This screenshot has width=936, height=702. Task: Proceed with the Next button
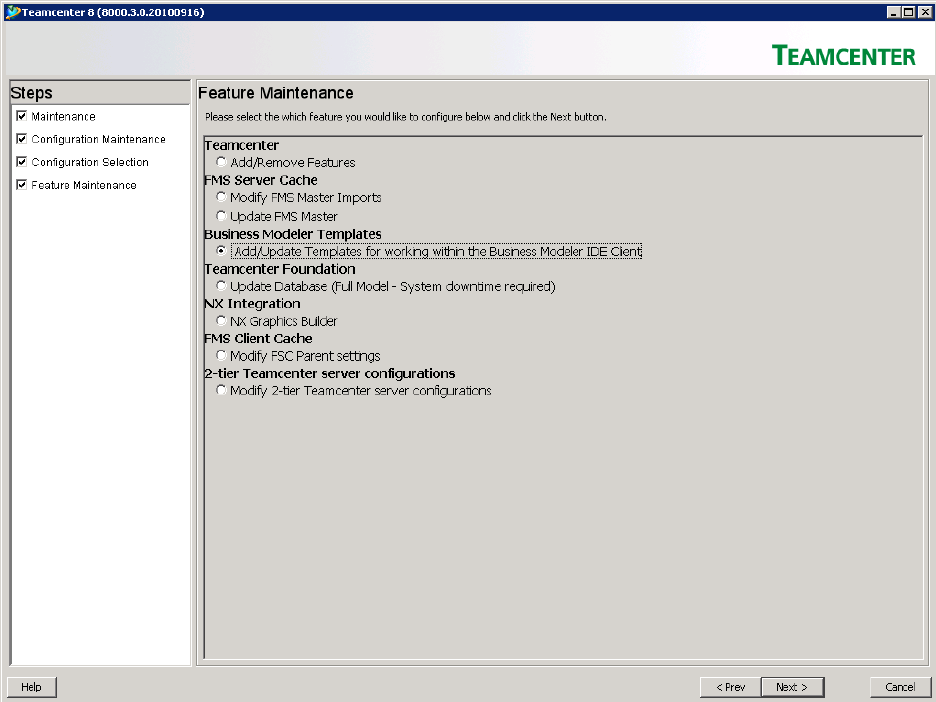[792, 687]
